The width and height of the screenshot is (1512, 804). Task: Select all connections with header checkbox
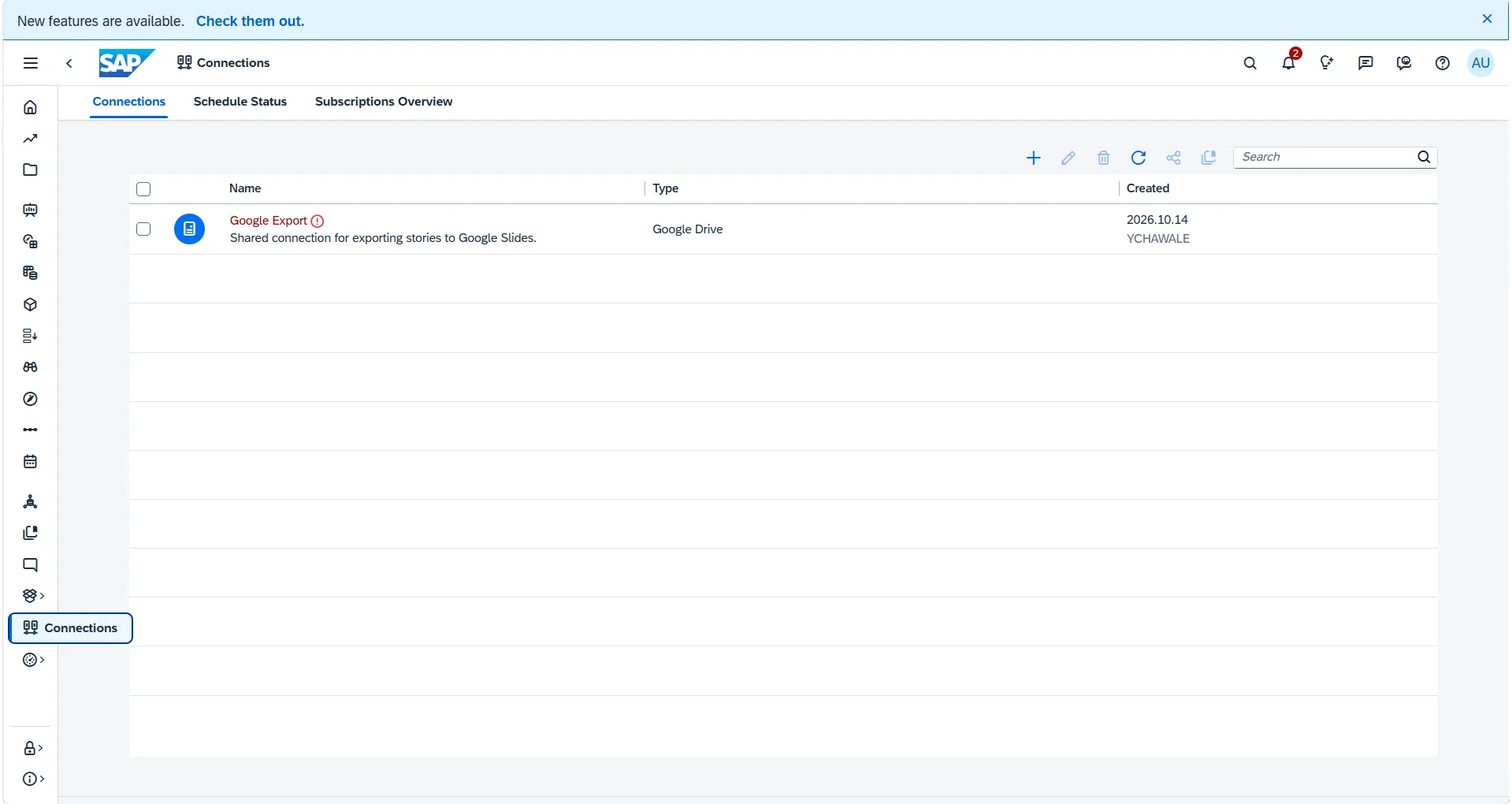coord(143,189)
